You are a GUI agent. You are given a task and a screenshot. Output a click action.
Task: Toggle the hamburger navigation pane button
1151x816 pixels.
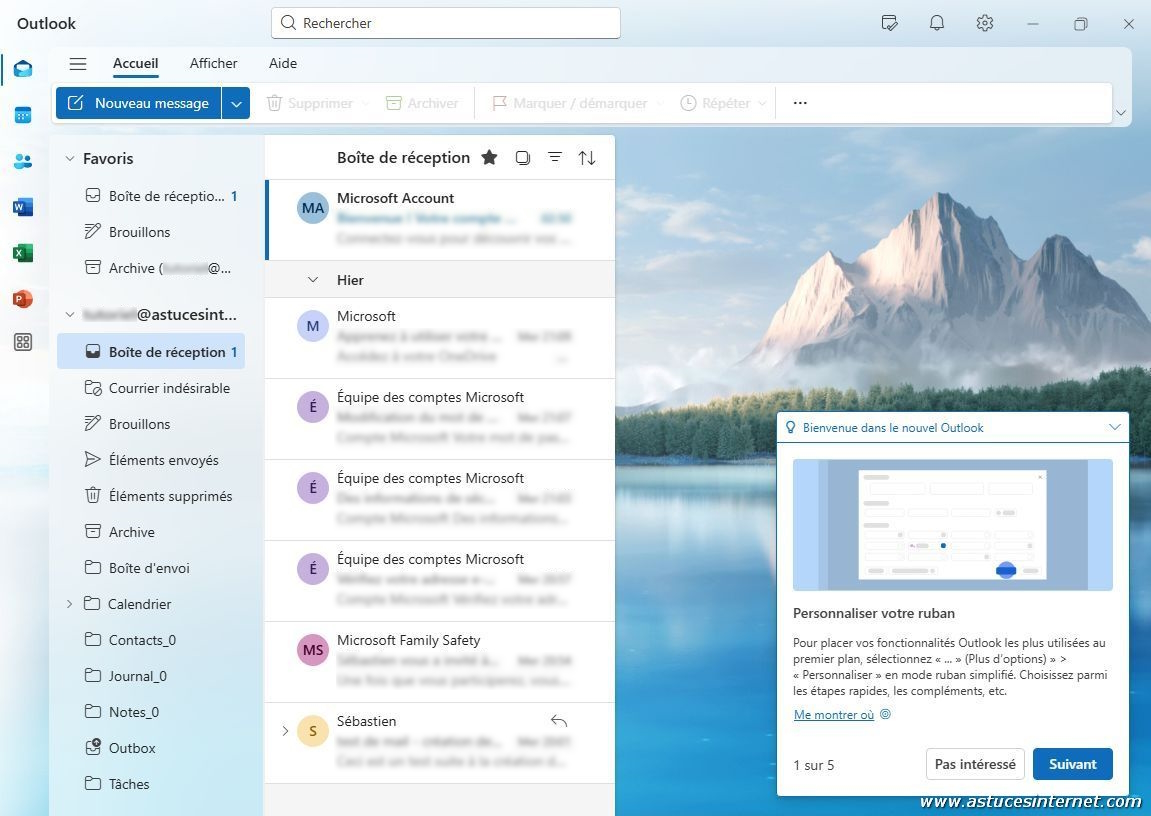click(78, 64)
